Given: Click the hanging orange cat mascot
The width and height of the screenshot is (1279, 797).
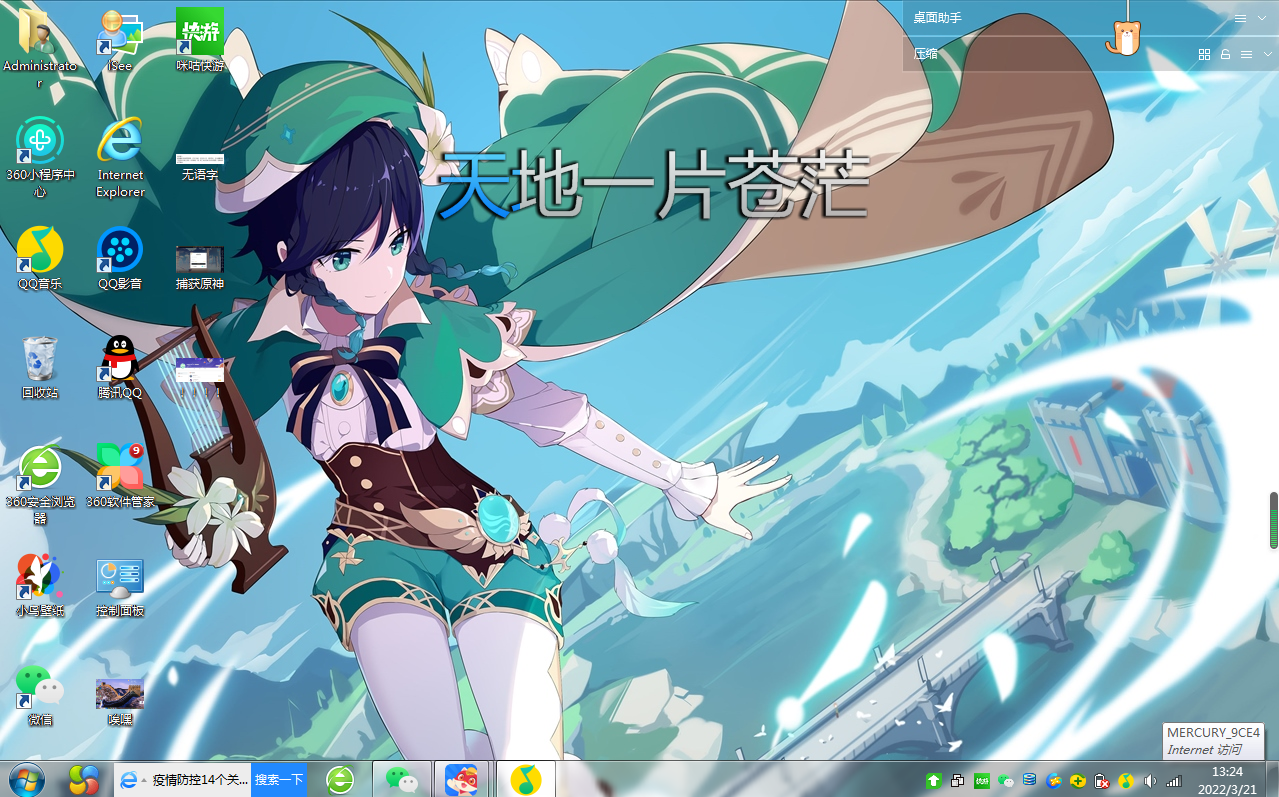Looking at the screenshot, I should click(1126, 37).
